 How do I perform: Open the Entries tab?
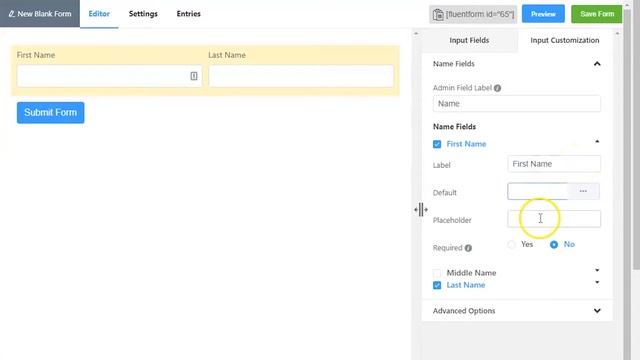189,14
